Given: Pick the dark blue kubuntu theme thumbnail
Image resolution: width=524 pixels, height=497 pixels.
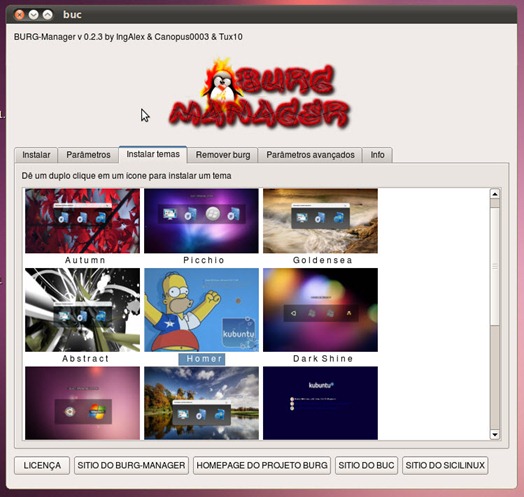Looking at the screenshot, I should pyautogui.click(x=320, y=403).
